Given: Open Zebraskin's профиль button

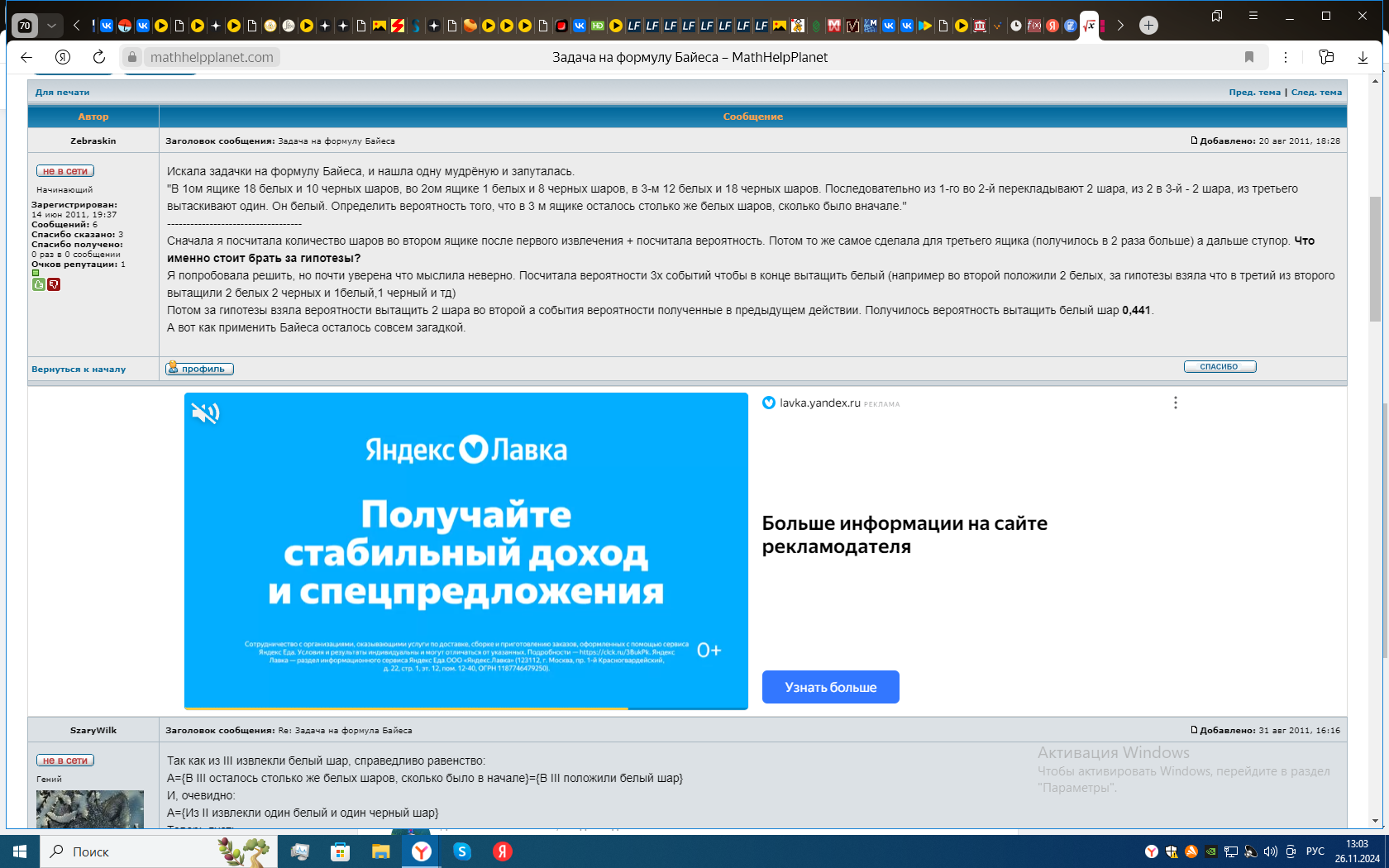Looking at the screenshot, I should click(x=199, y=369).
